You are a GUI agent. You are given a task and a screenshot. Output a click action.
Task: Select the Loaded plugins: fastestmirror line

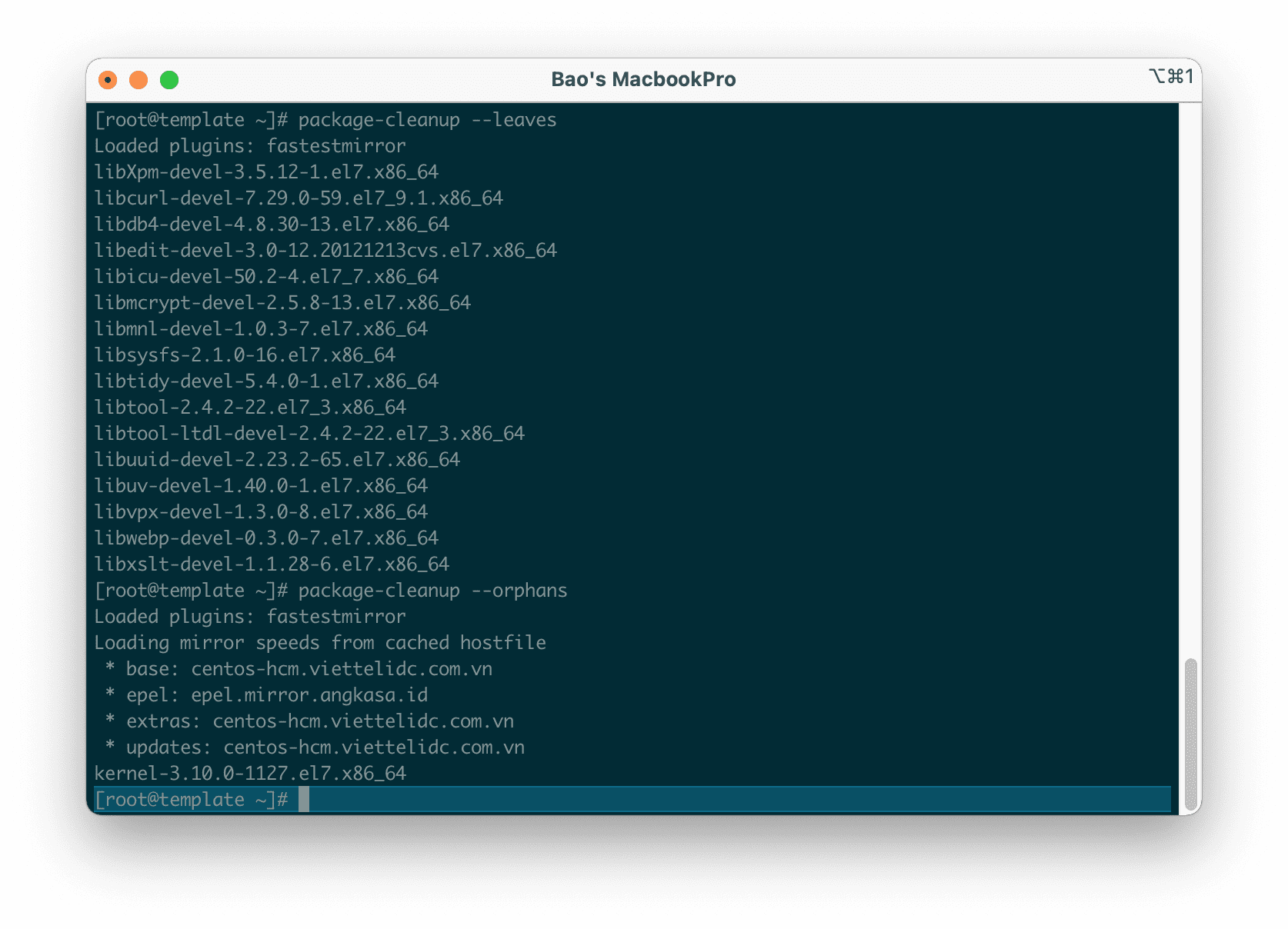point(250,145)
